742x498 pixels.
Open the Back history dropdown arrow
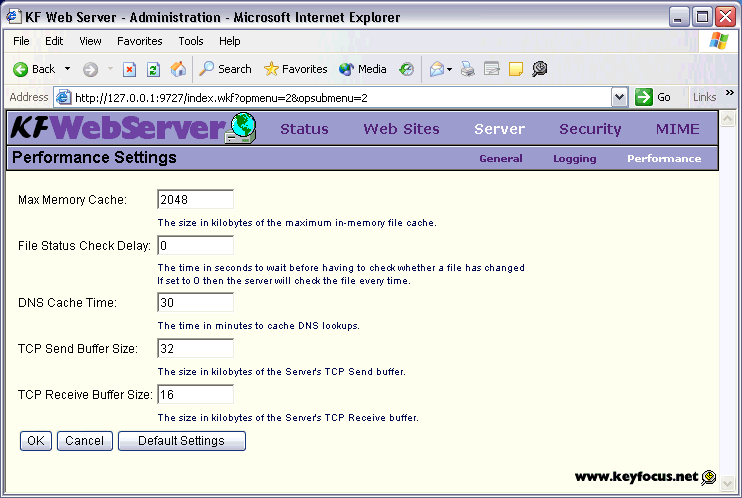tap(68, 69)
